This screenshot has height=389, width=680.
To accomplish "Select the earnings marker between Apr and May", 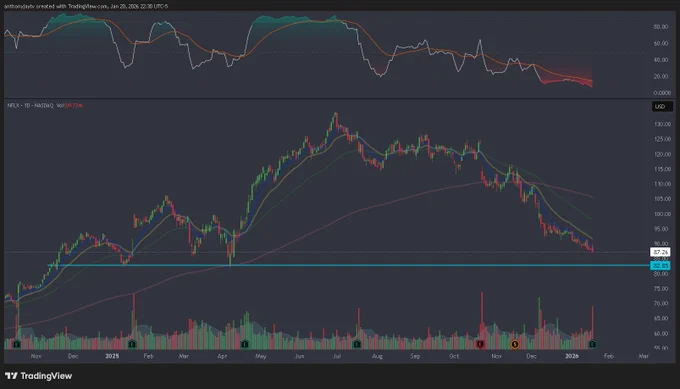I will coord(245,344).
